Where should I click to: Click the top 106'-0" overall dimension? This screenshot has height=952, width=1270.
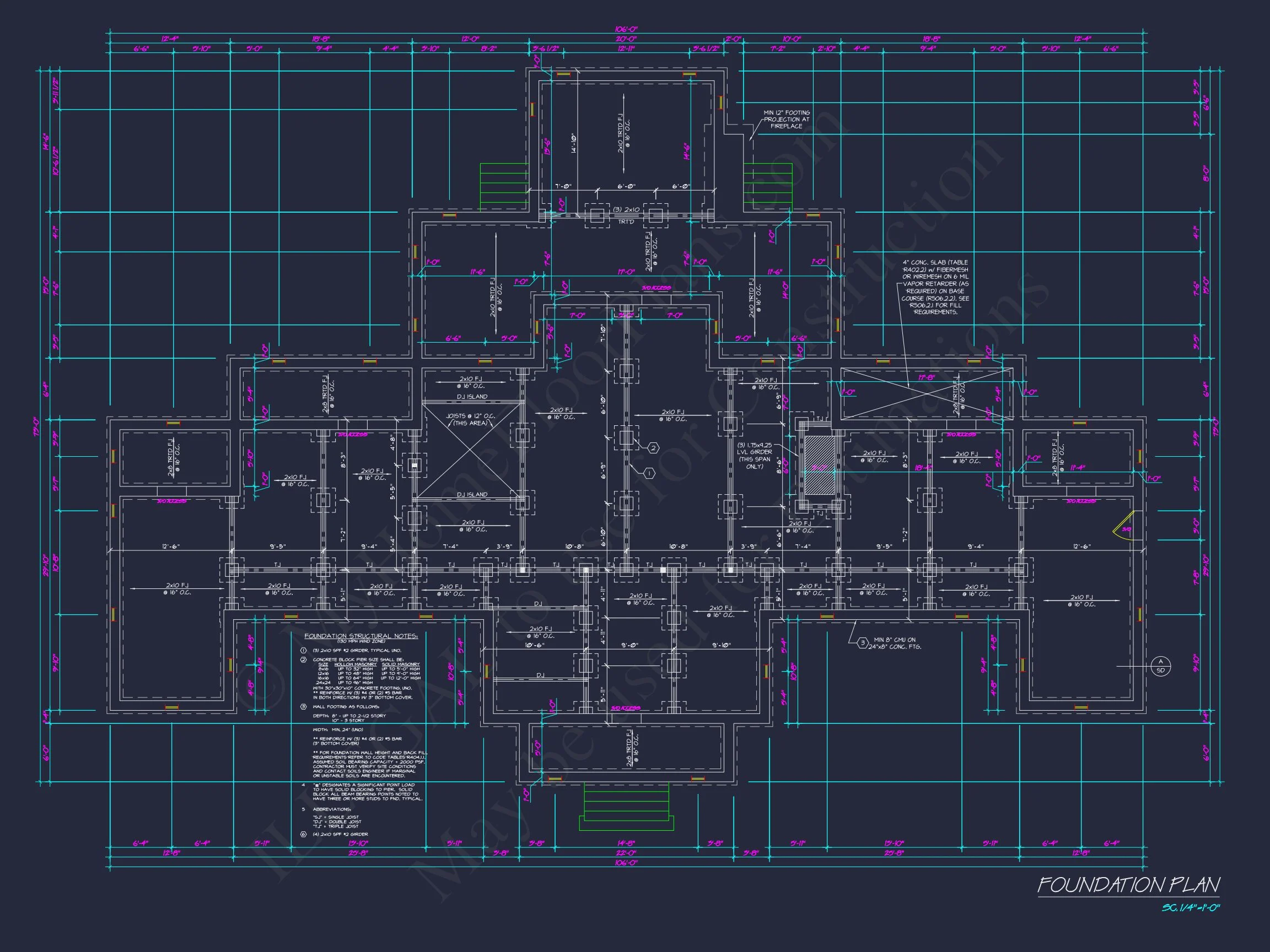(x=626, y=29)
